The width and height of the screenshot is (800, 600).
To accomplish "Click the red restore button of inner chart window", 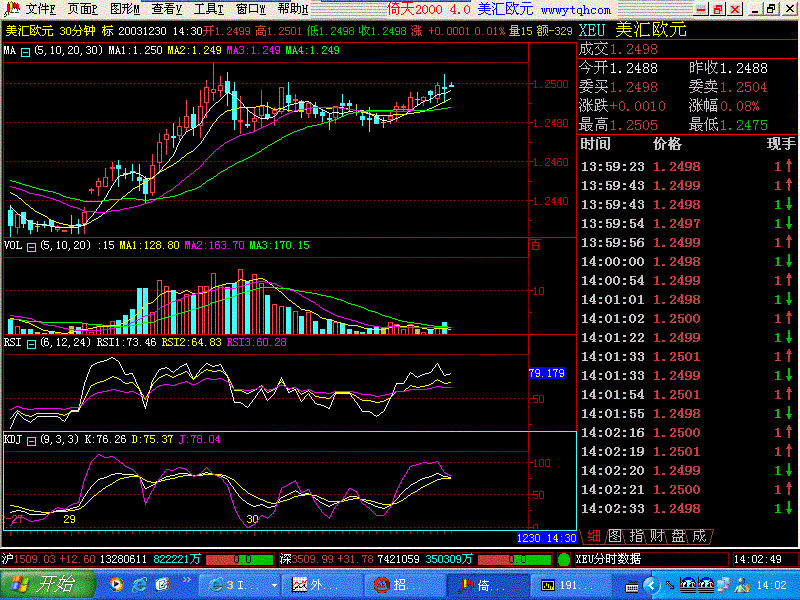I will coord(718,9).
